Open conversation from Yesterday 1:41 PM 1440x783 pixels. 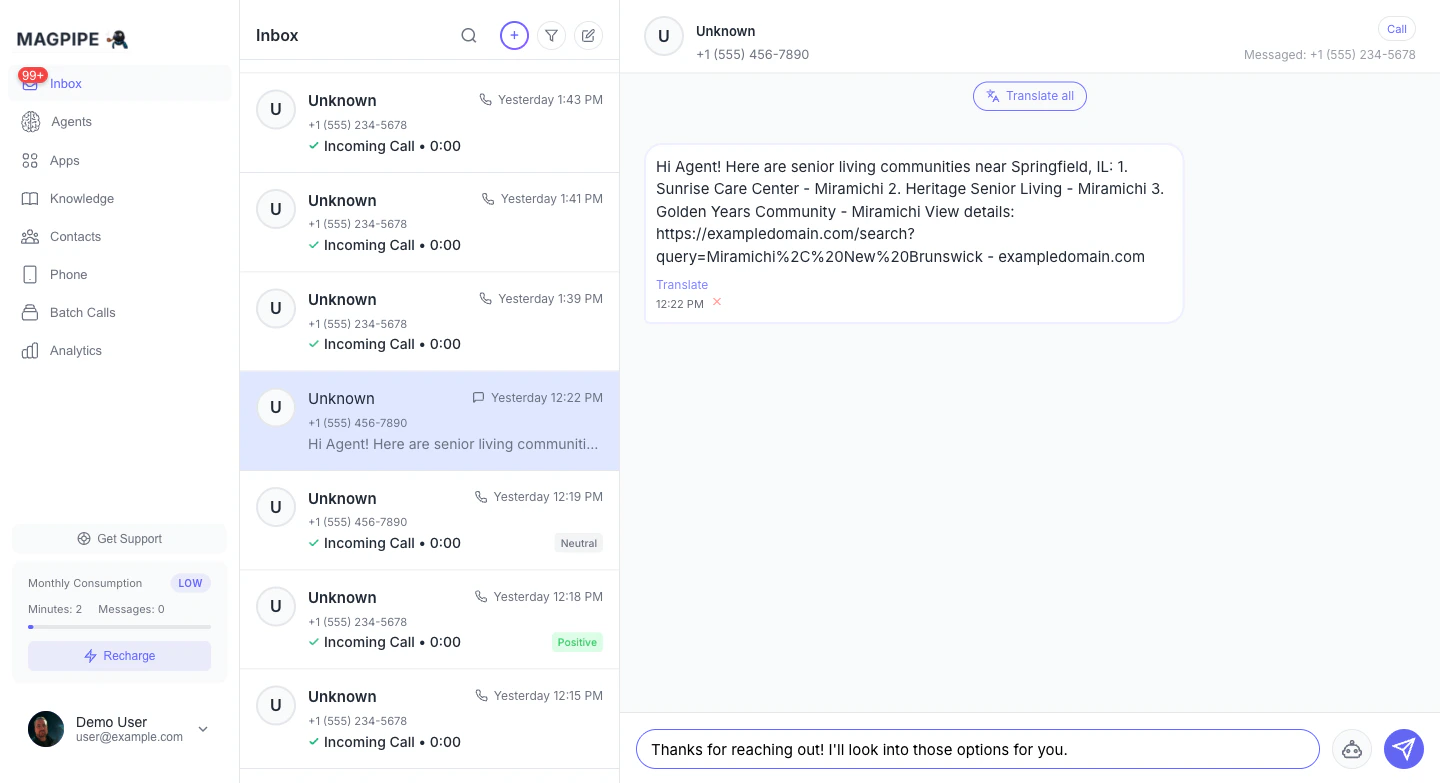[x=430, y=222]
